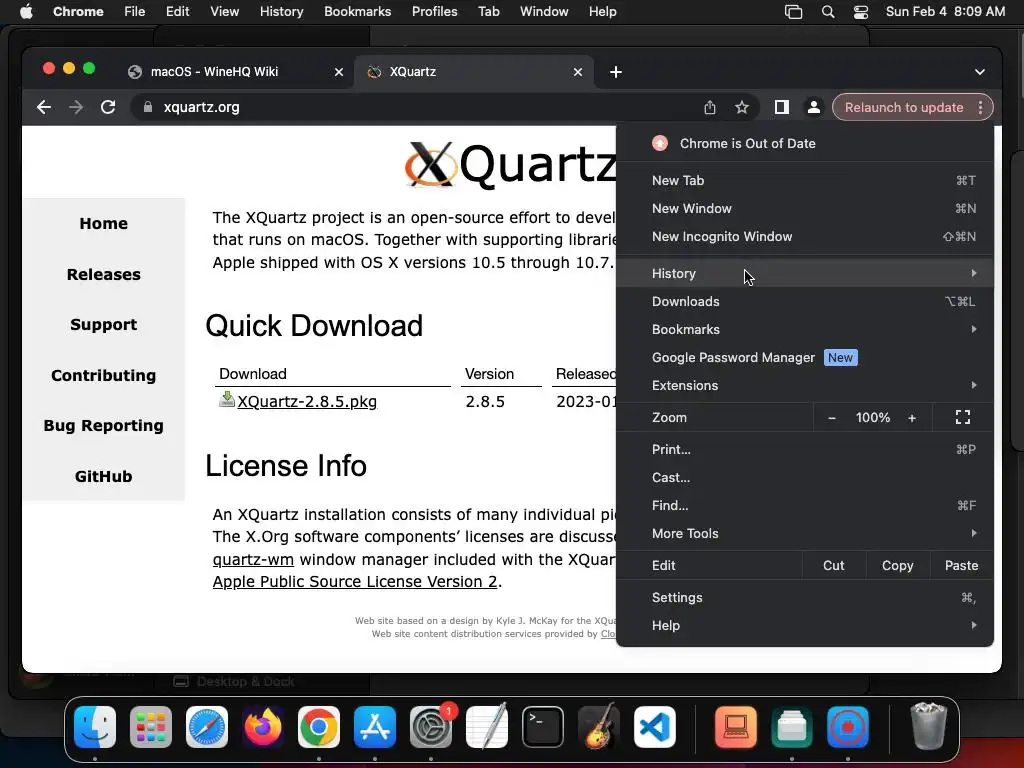The image size is (1024, 768).
Task: Click the Zoom fullscreen icon in the menu
Action: tap(963, 417)
